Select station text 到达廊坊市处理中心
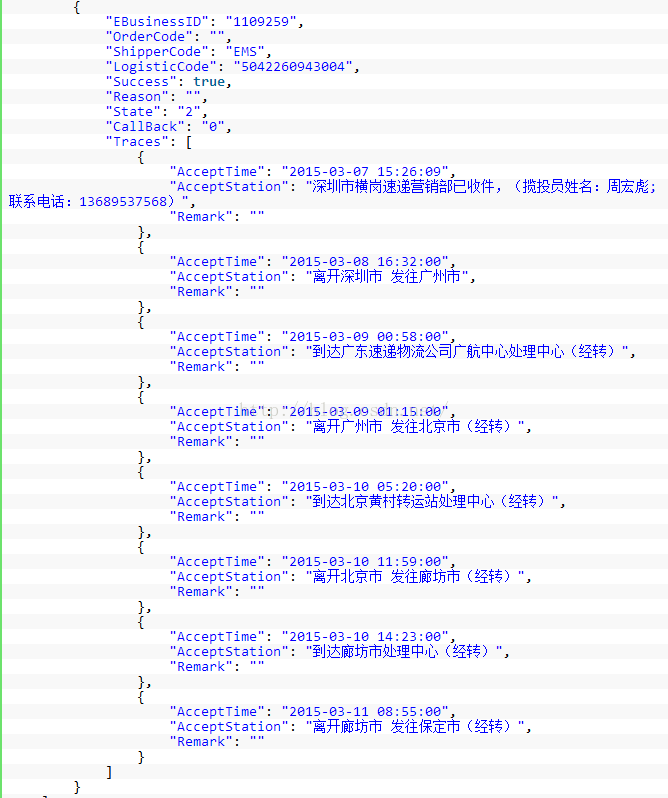Screen dimensions: 668x798 click(375, 651)
